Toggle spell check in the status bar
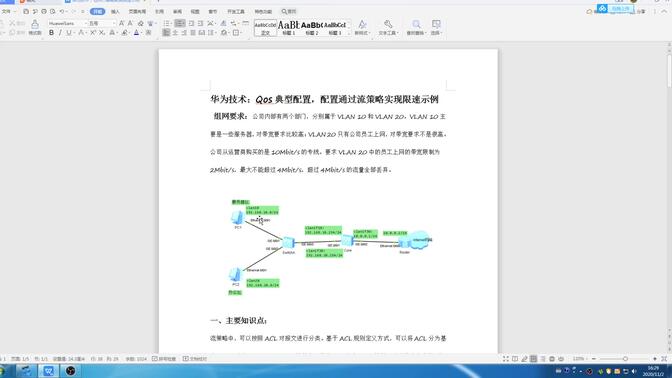Screen dimensions: 672x378 164,359
